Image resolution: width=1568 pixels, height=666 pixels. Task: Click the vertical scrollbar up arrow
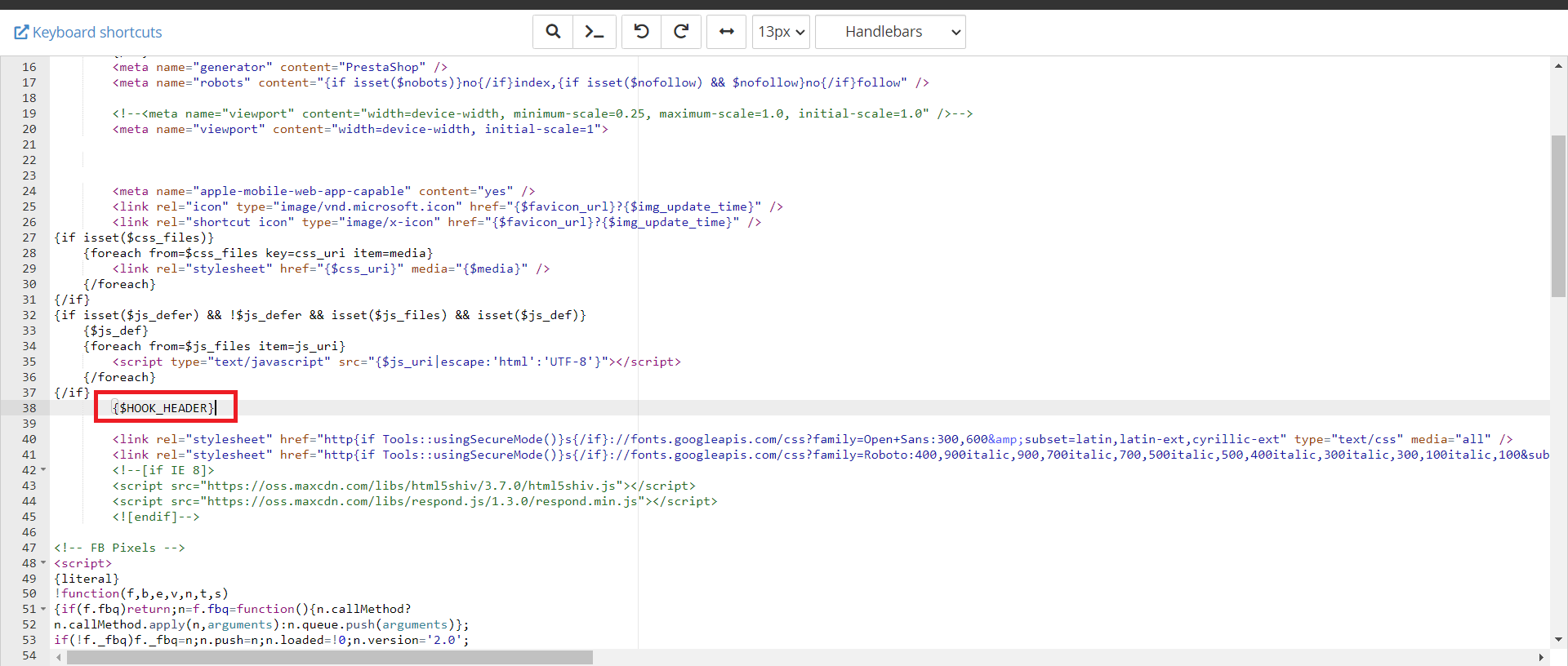click(x=1558, y=65)
